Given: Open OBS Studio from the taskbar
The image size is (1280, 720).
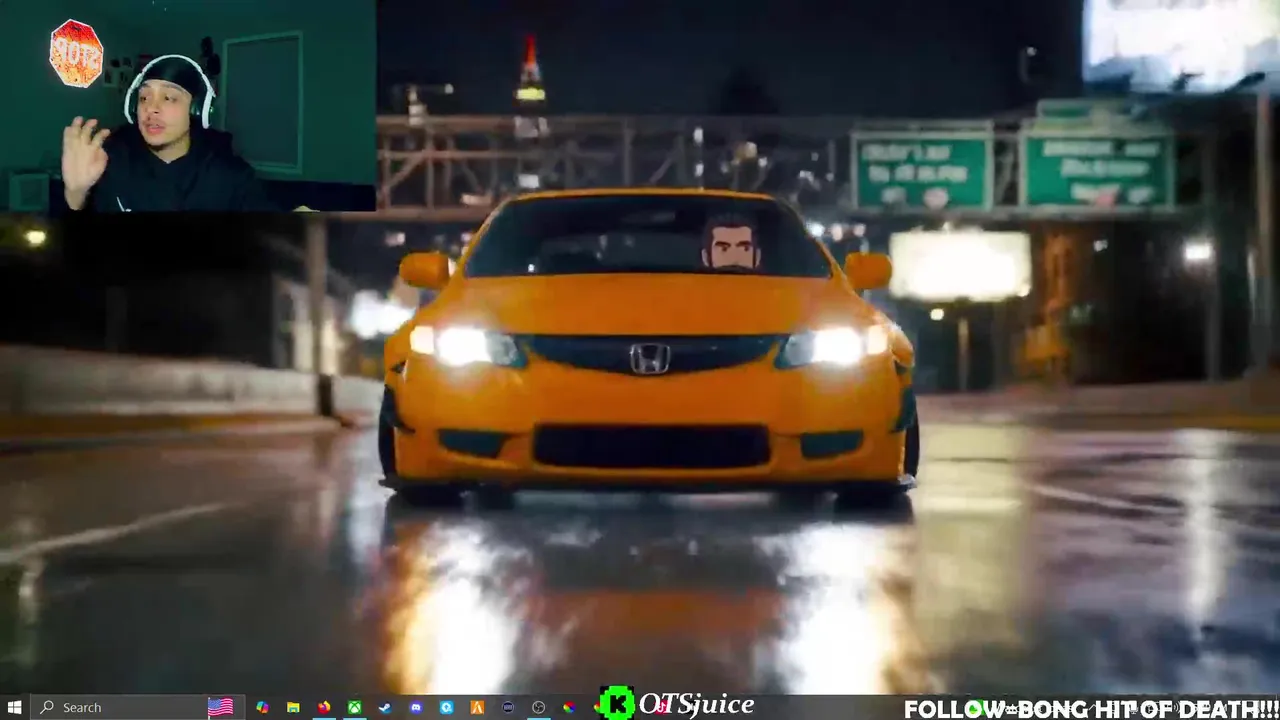Looking at the screenshot, I should [539, 707].
